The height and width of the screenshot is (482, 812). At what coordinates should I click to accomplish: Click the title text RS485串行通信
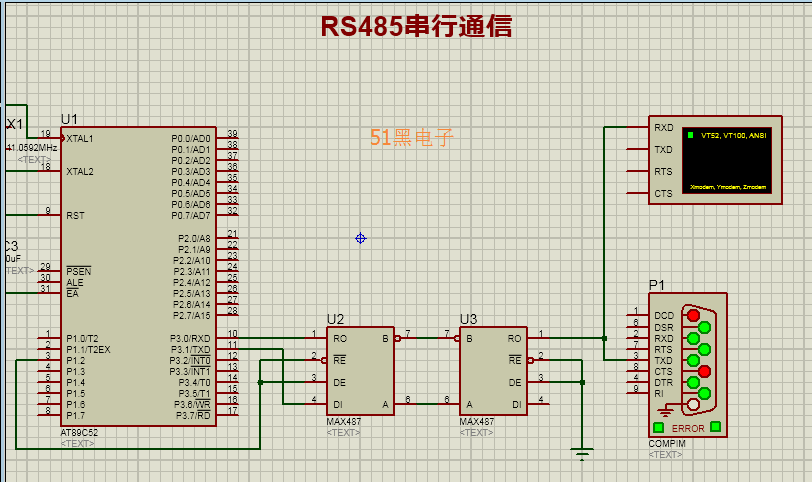[x=416, y=26]
